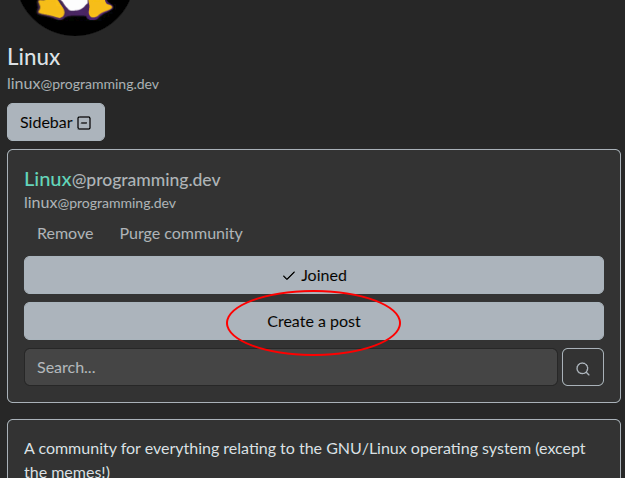The height and width of the screenshot is (478, 625).
Task: Click the Tux penguin community avatar
Action: pos(75,14)
